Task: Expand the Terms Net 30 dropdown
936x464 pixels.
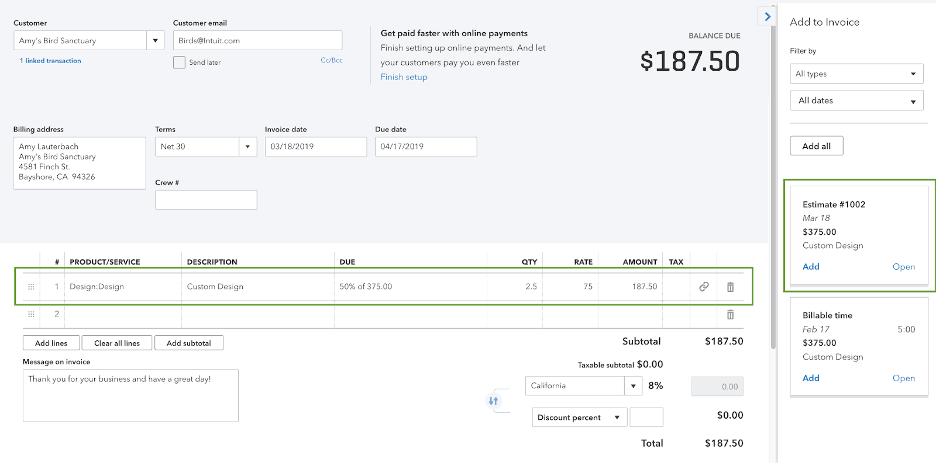Action: [247, 147]
